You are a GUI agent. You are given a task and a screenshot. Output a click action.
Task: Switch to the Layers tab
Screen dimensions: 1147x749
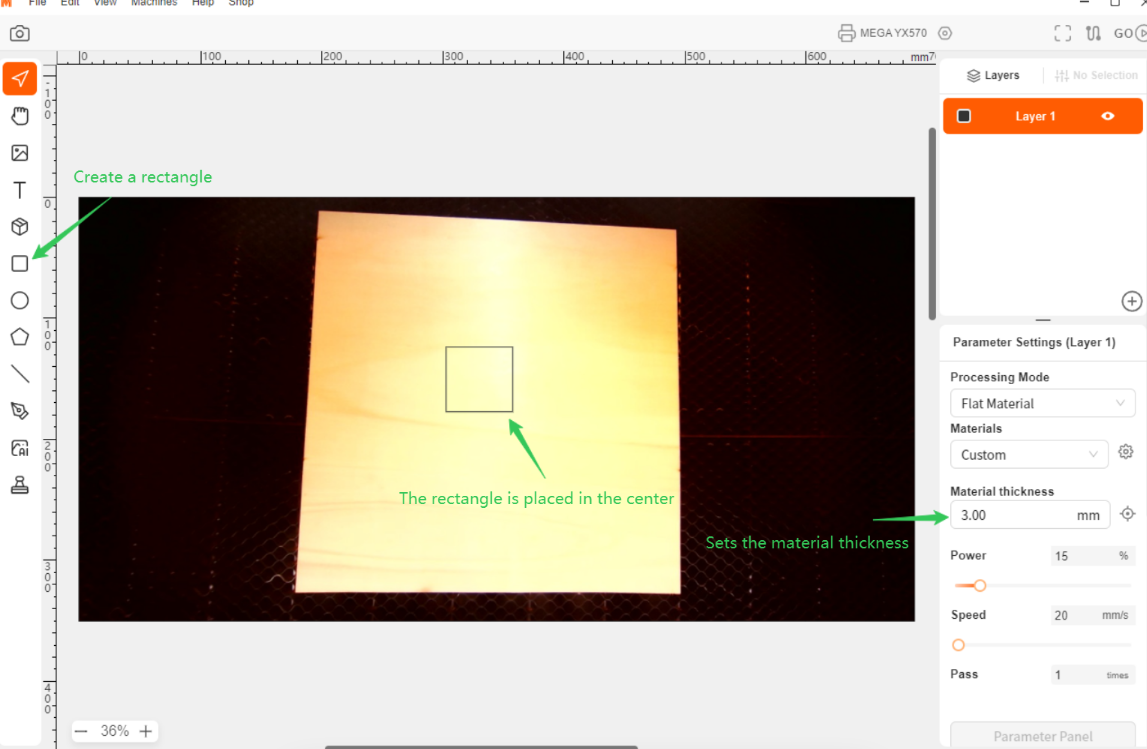click(x=993, y=75)
